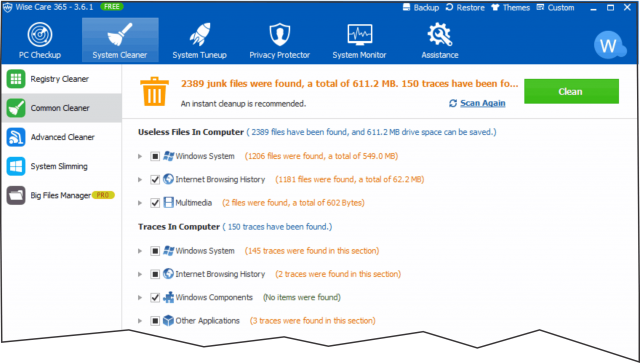This screenshot has height=363, width=640.
Task: Toggle the Other Applications checkbox
Action: point(155,321)
